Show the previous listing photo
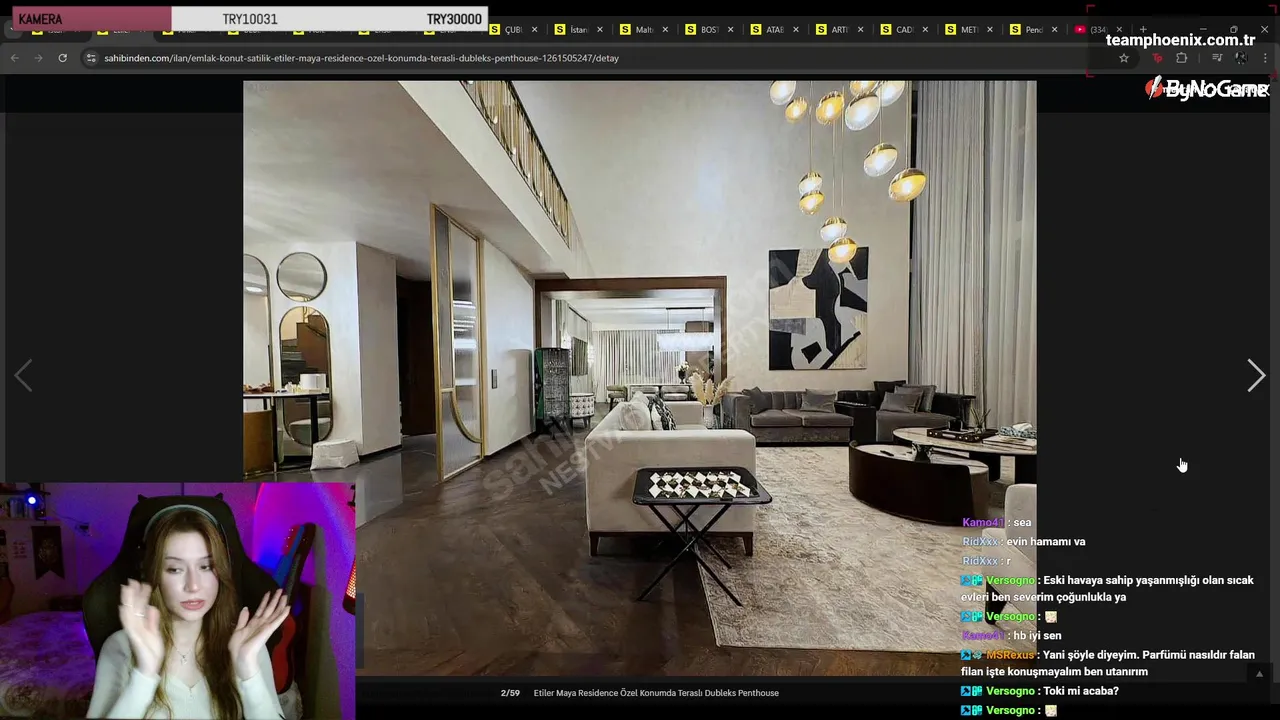 click(x=23, y=375)
